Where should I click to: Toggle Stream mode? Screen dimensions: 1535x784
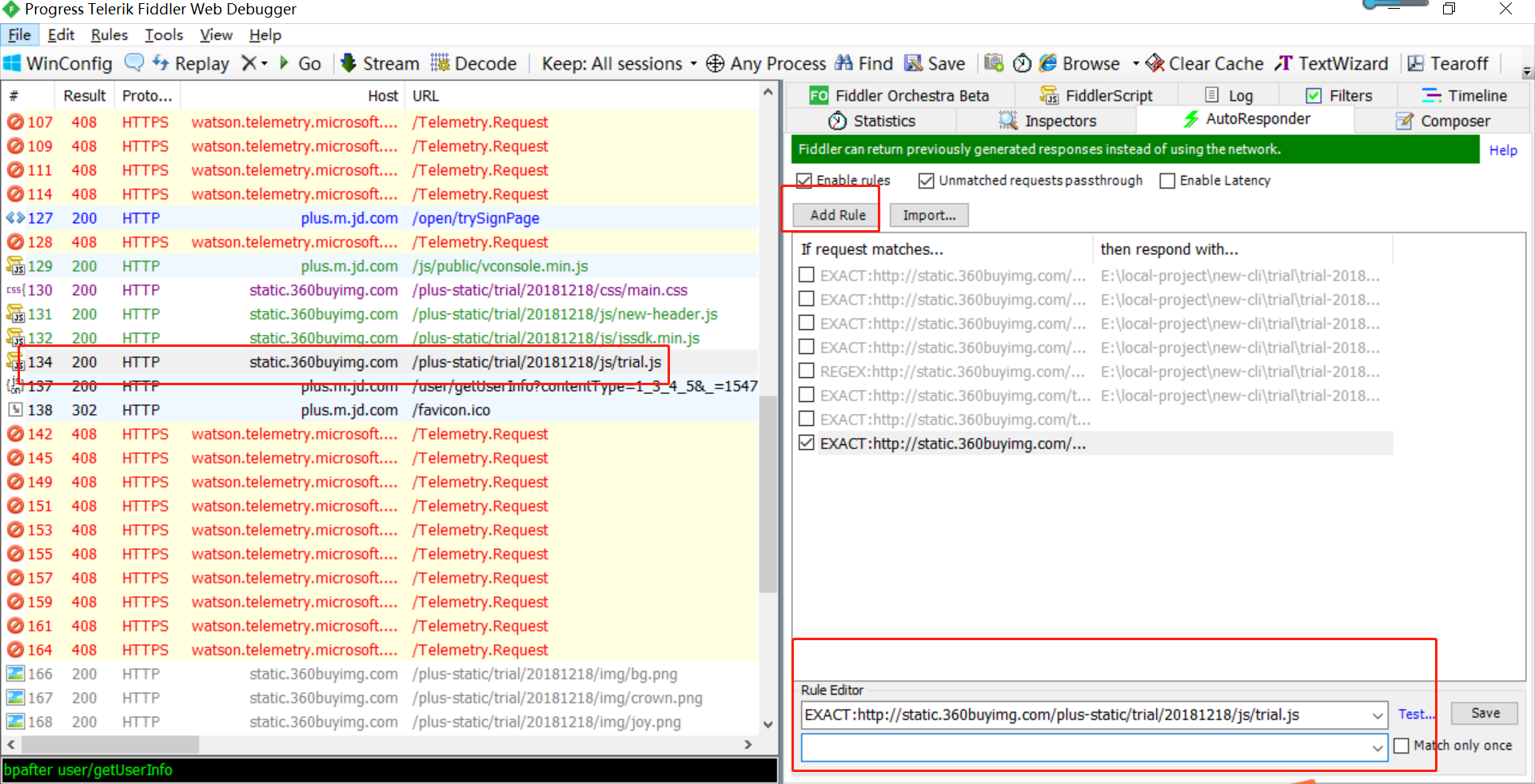(x=380, y=63)
